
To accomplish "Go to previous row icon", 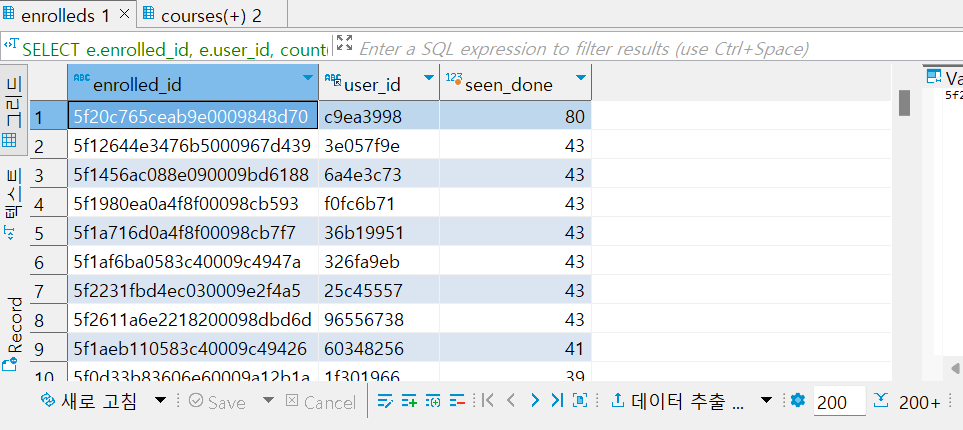I will pyautogui.click(x=510, y=401).
